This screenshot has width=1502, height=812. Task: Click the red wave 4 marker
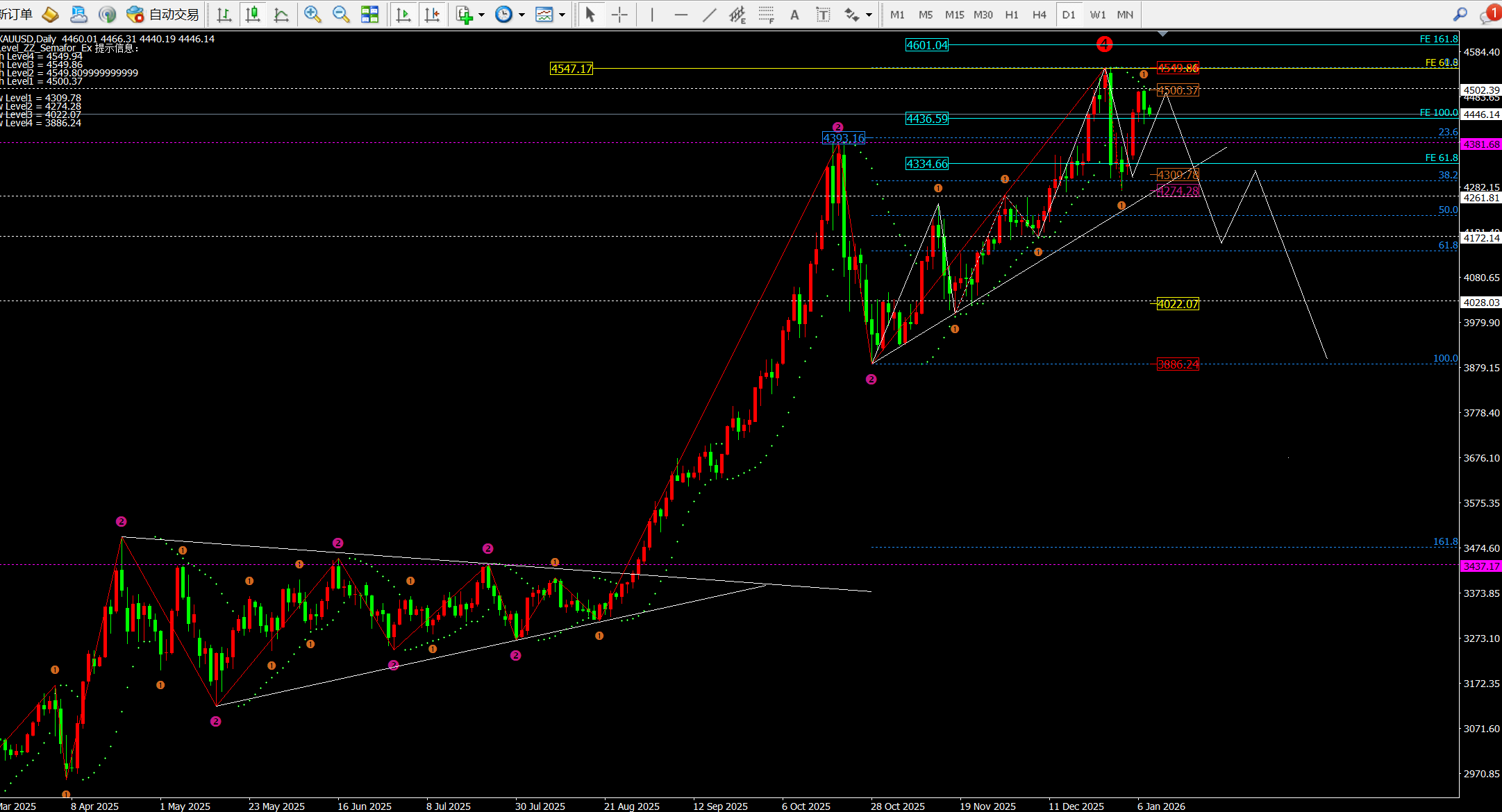click(1104, 44)
